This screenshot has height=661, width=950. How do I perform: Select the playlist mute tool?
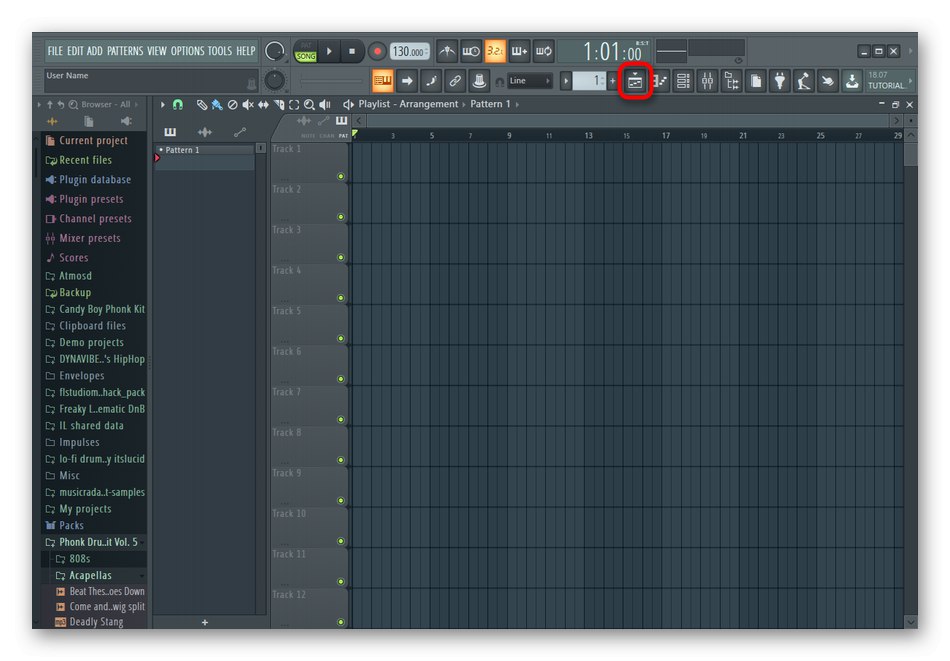coord(248,105)
